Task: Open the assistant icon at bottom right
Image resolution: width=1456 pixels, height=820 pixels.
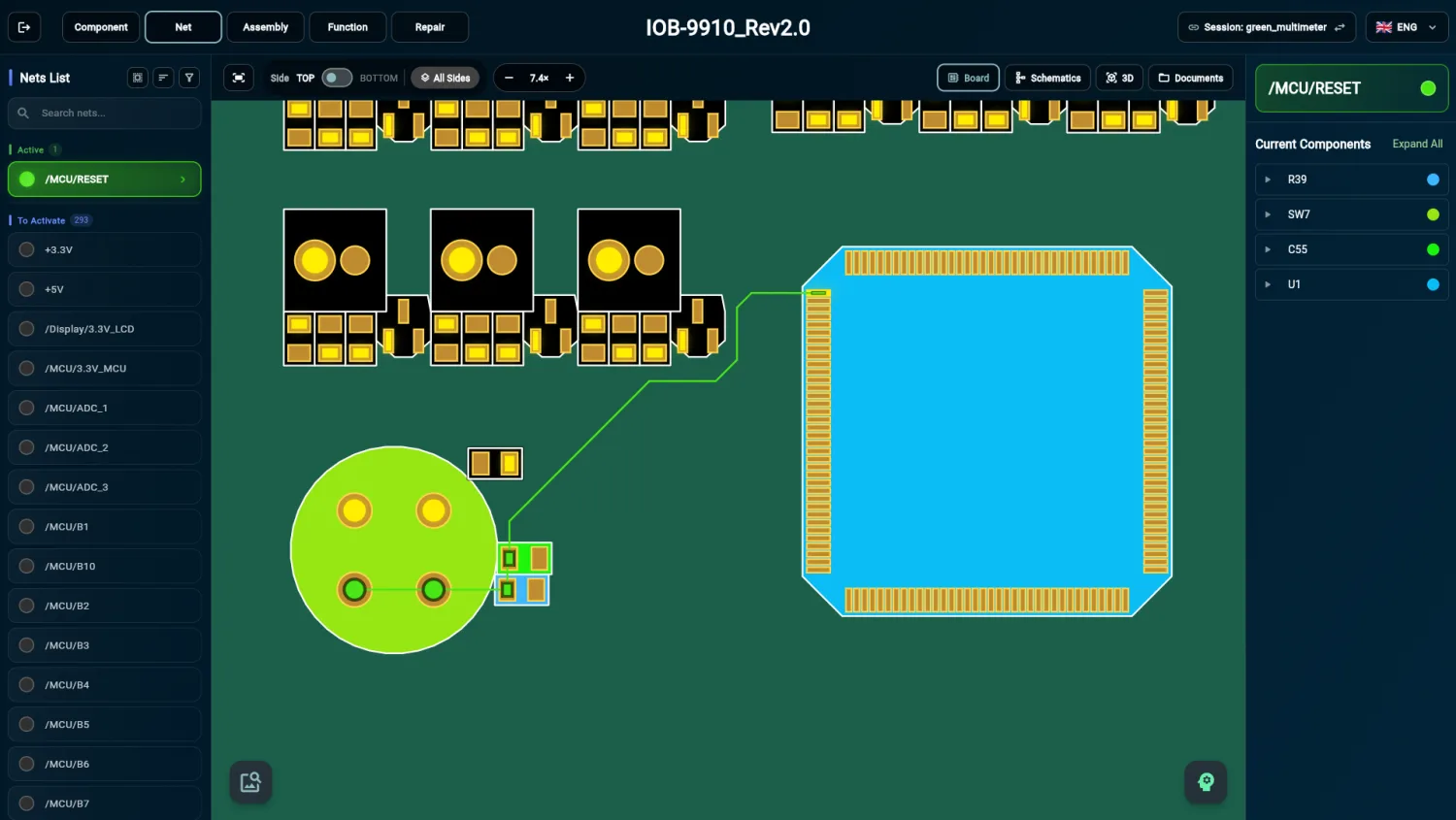Action: [x=1206, y=782]
